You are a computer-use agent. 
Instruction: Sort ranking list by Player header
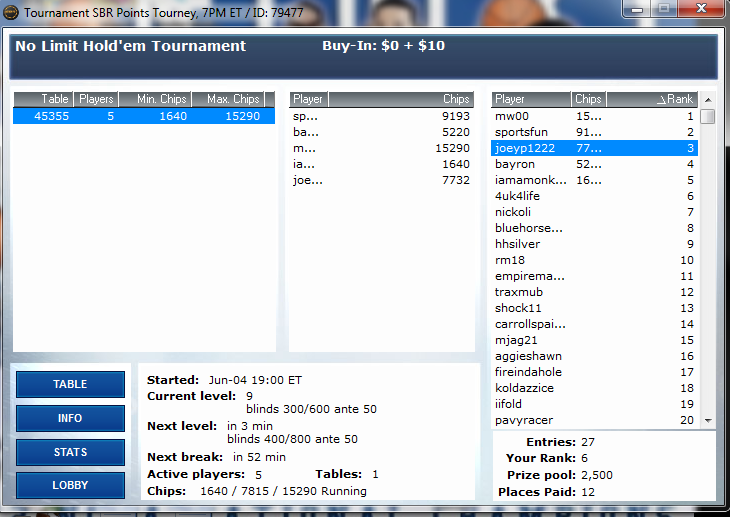click(x=531, y=99)
